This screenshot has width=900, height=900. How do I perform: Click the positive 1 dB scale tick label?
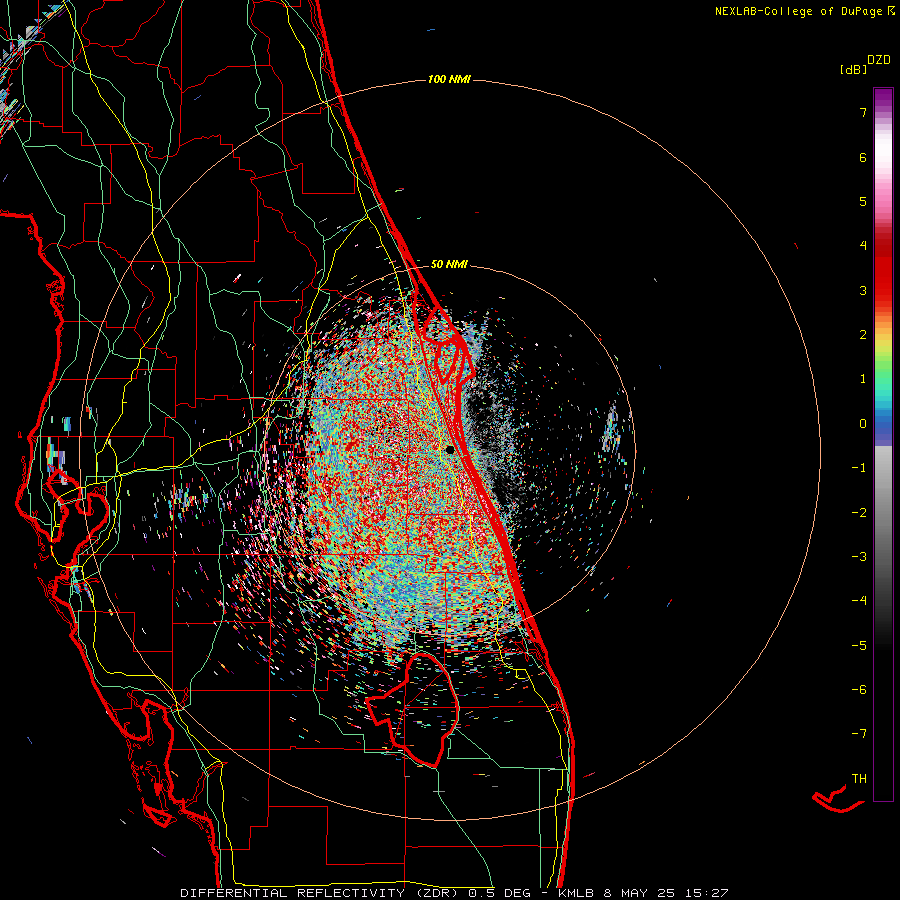(x=863, y=379)
